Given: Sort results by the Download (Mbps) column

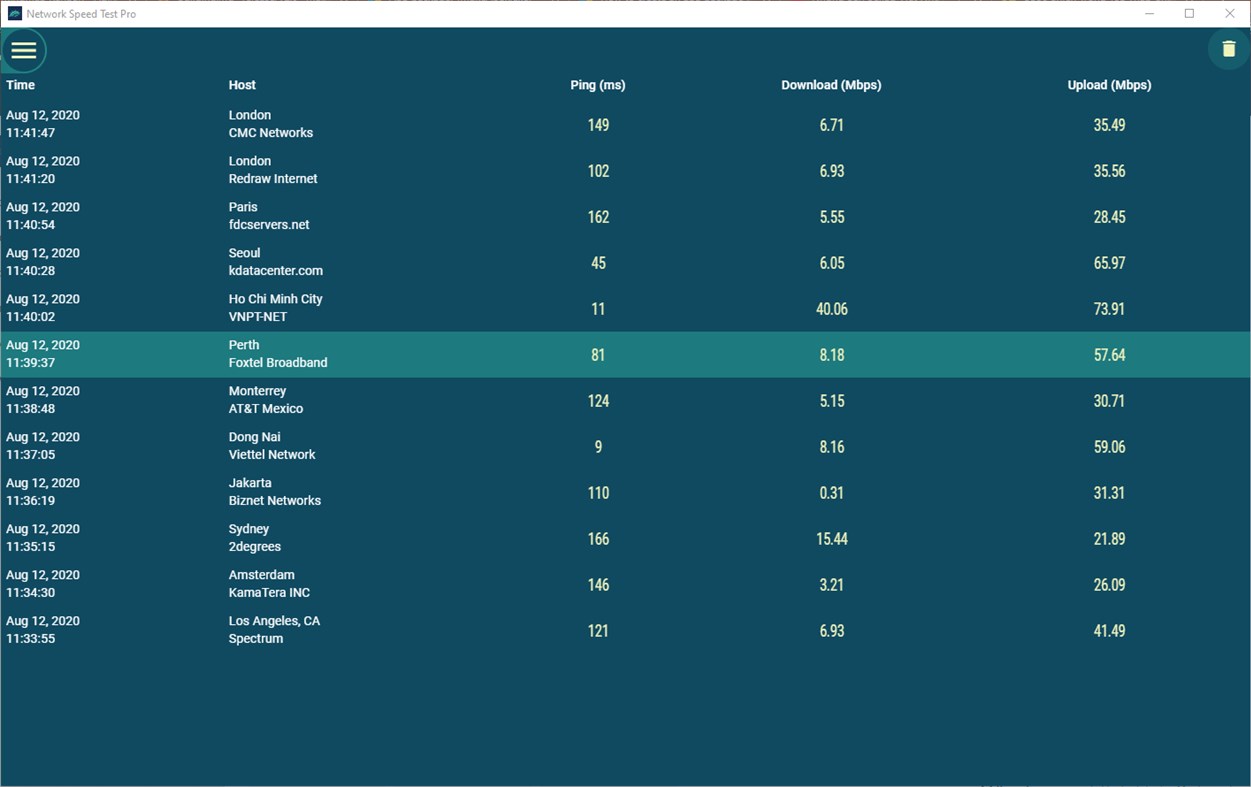Looking at the screenshot, I should (x=831, y=85).
